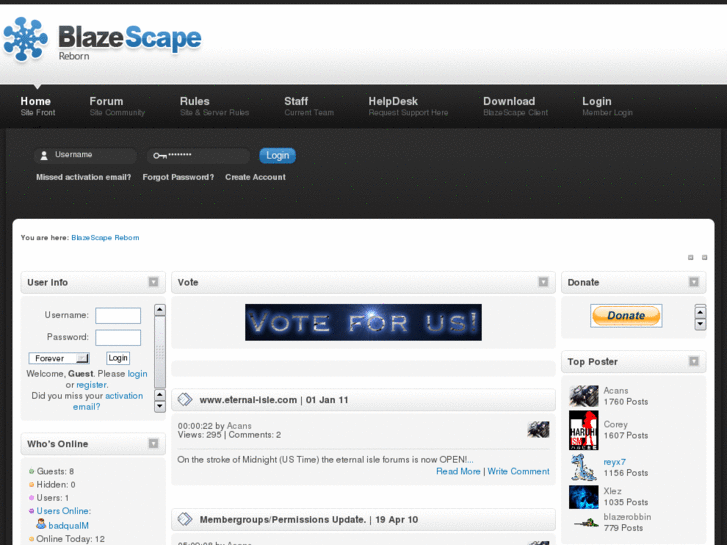Click the BlazeScape snowflake logo icon
The image size is (727, 545).
(x=25, y=39)
